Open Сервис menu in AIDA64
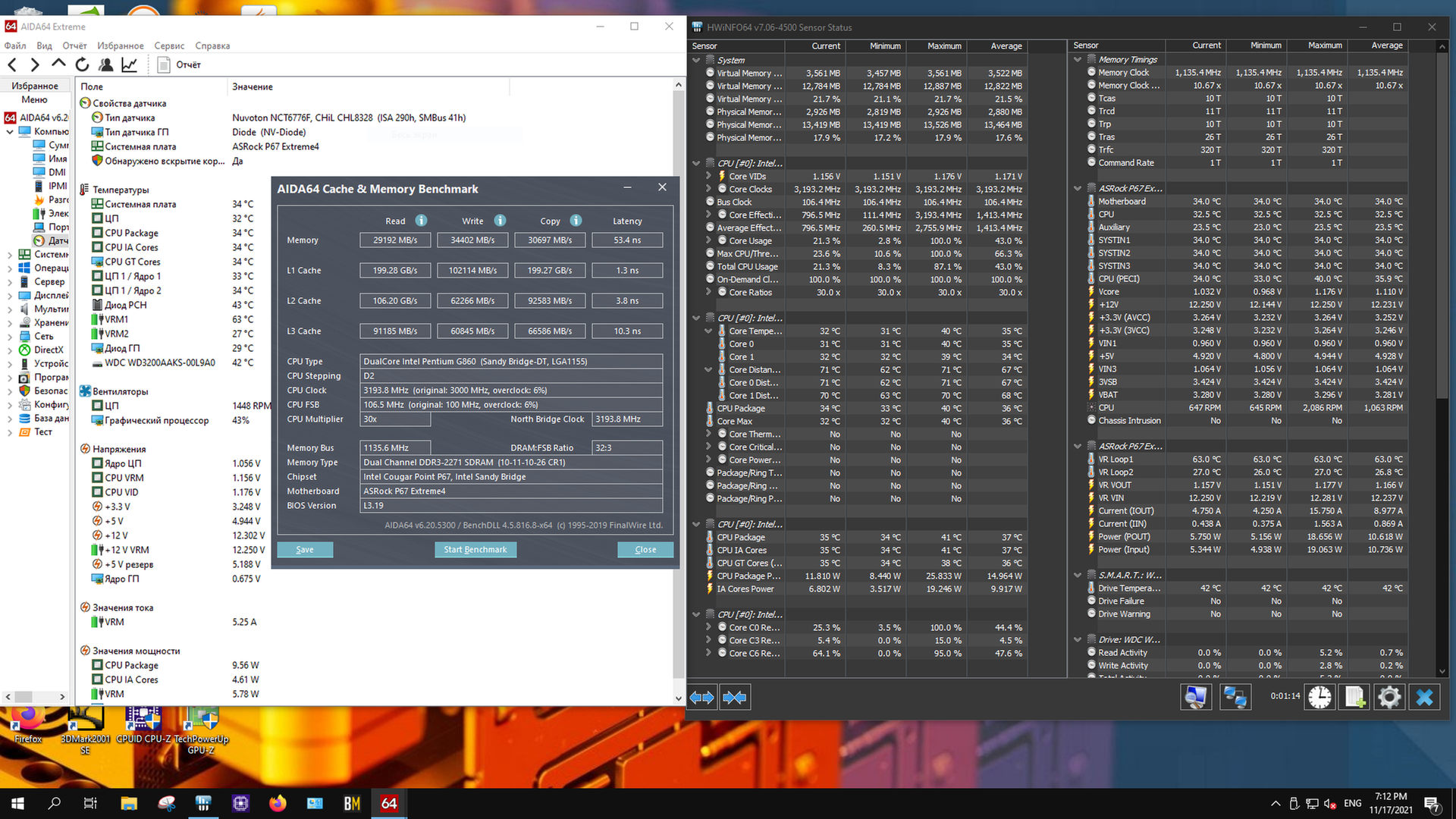 click(169, 45)
